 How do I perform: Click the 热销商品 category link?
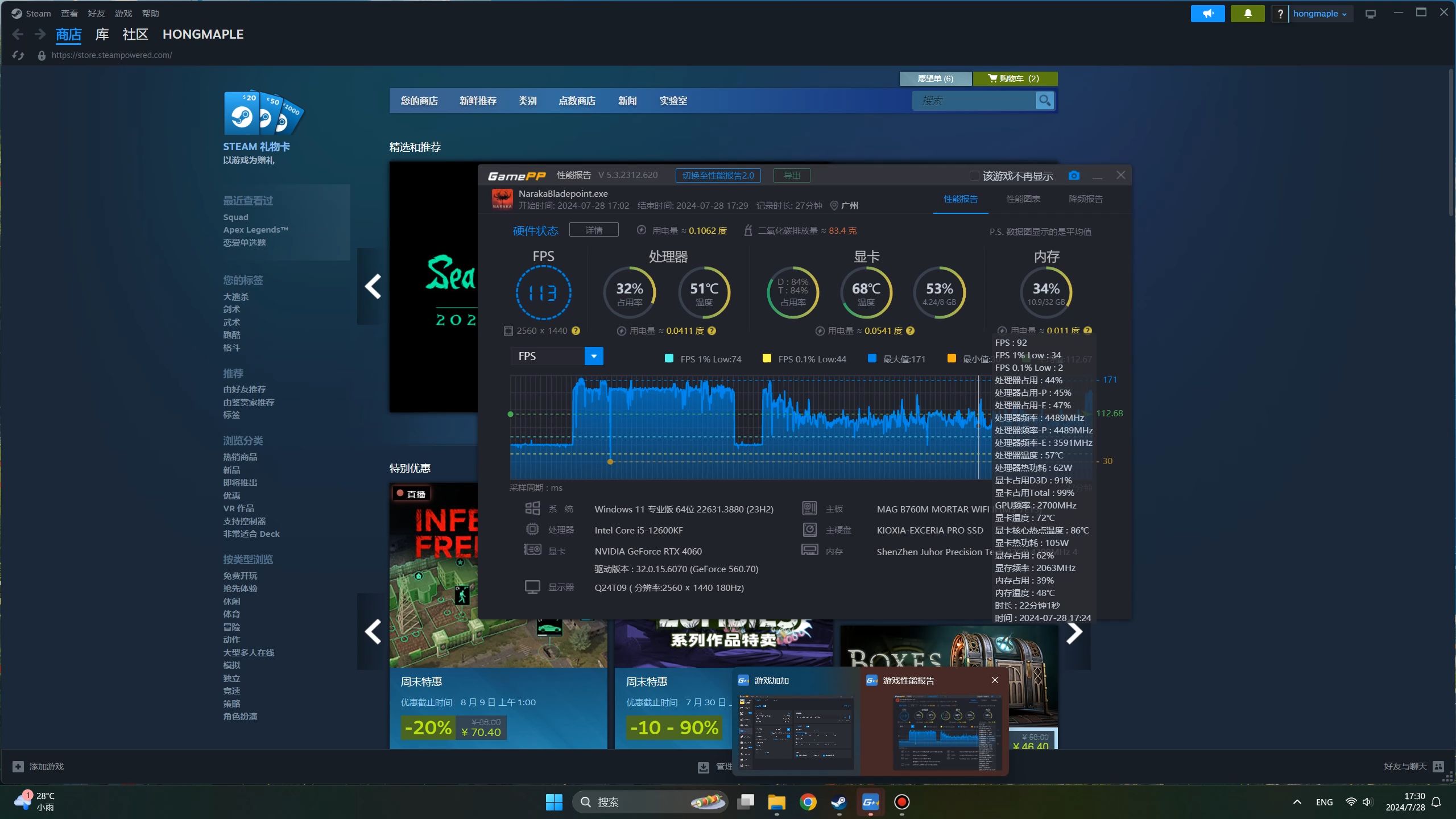(x=240, y=457)
